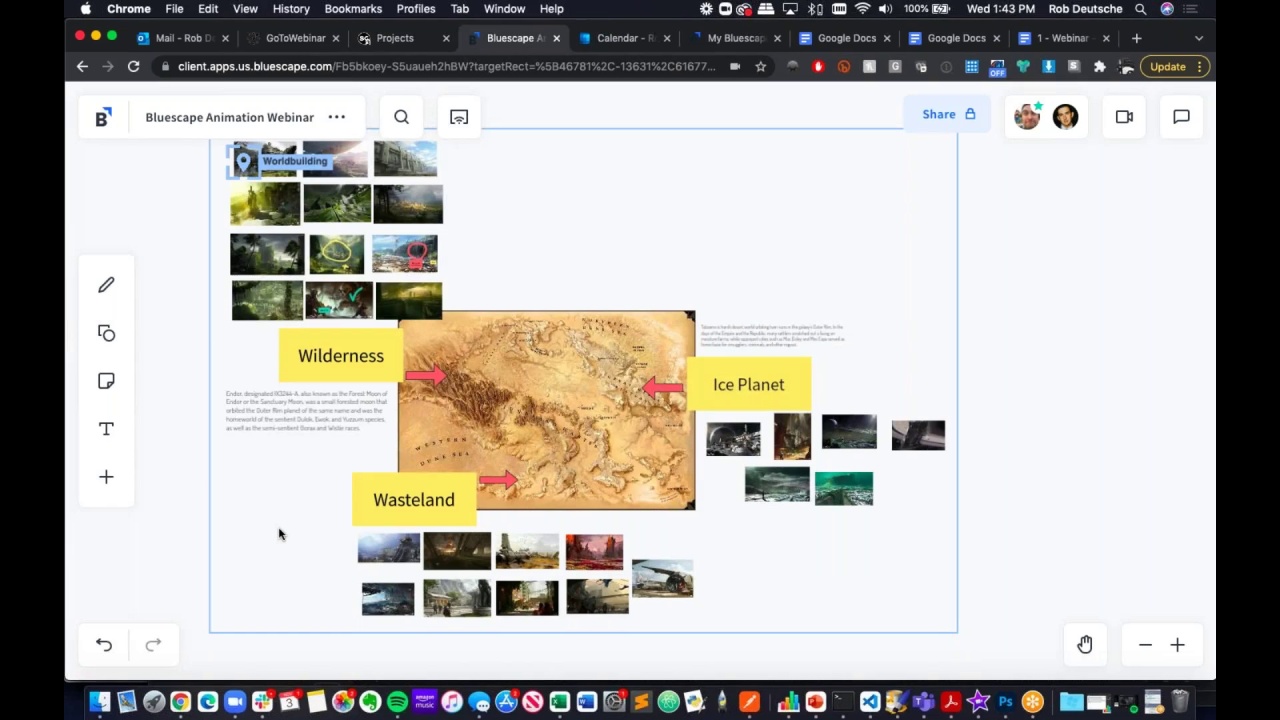Open workspace options three-dots menu
This screenshot has width=1280, height=720.
337,117
